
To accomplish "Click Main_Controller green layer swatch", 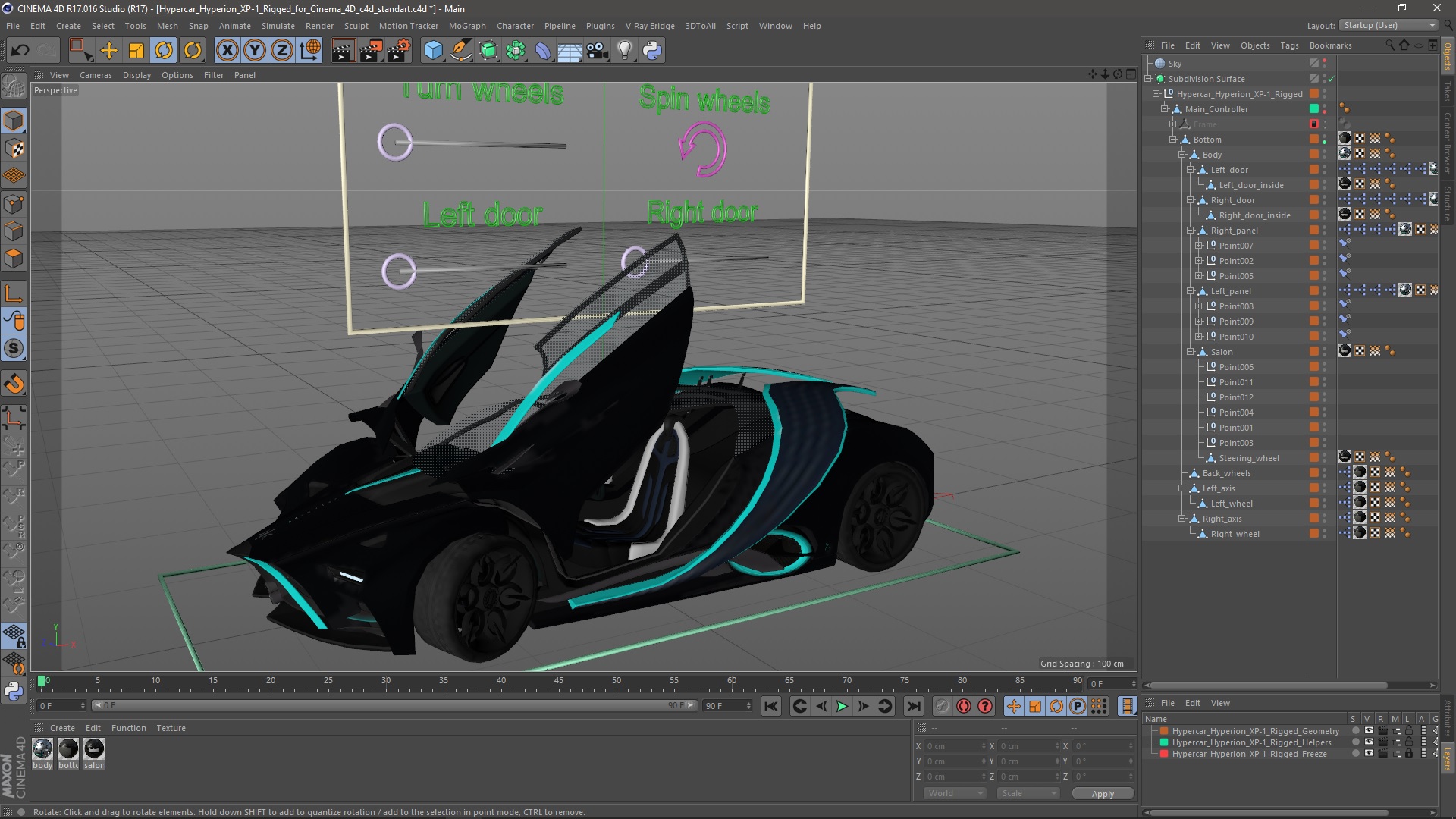I will (1314, 109).
